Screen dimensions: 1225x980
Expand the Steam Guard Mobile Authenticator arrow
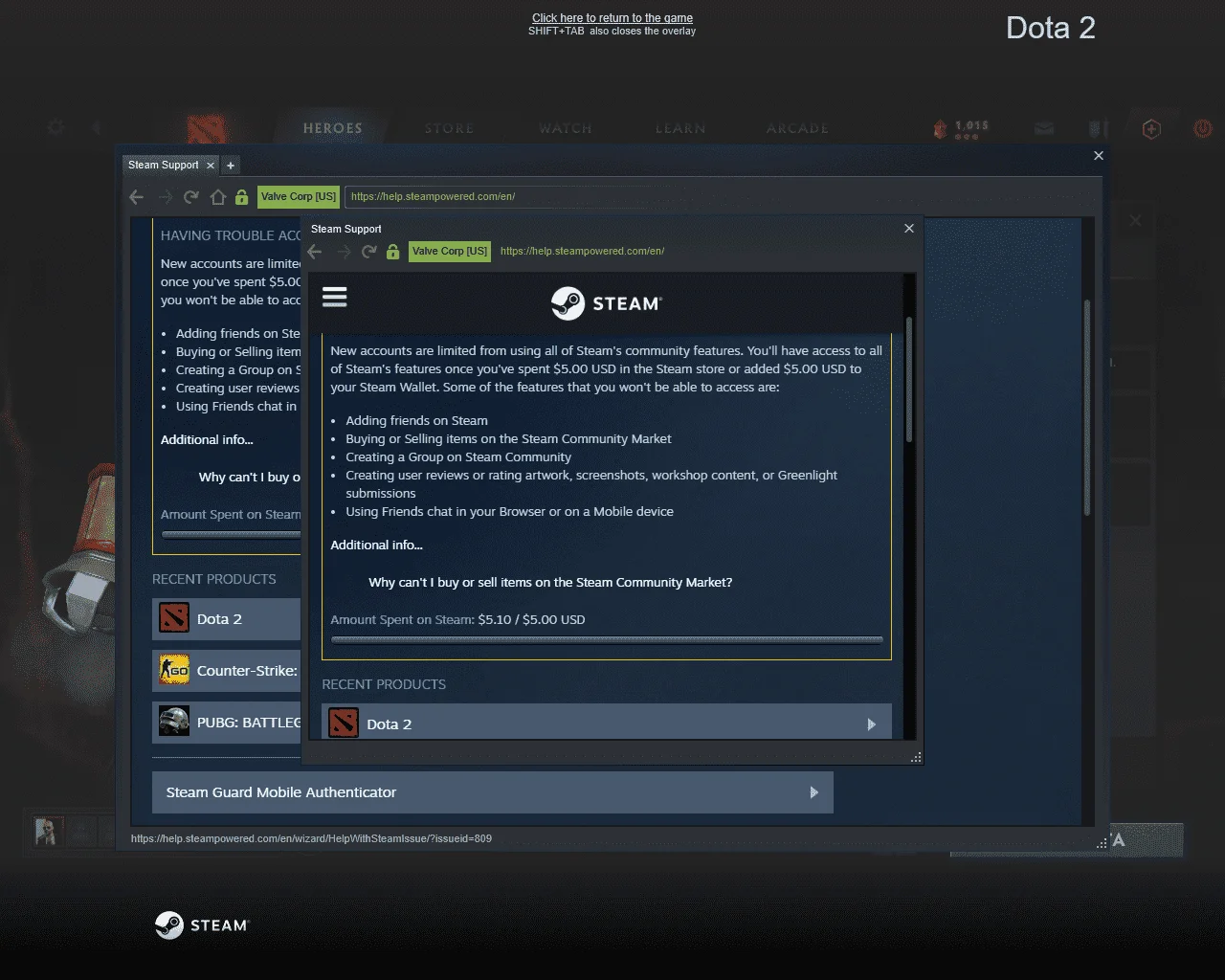coord(813,792)
